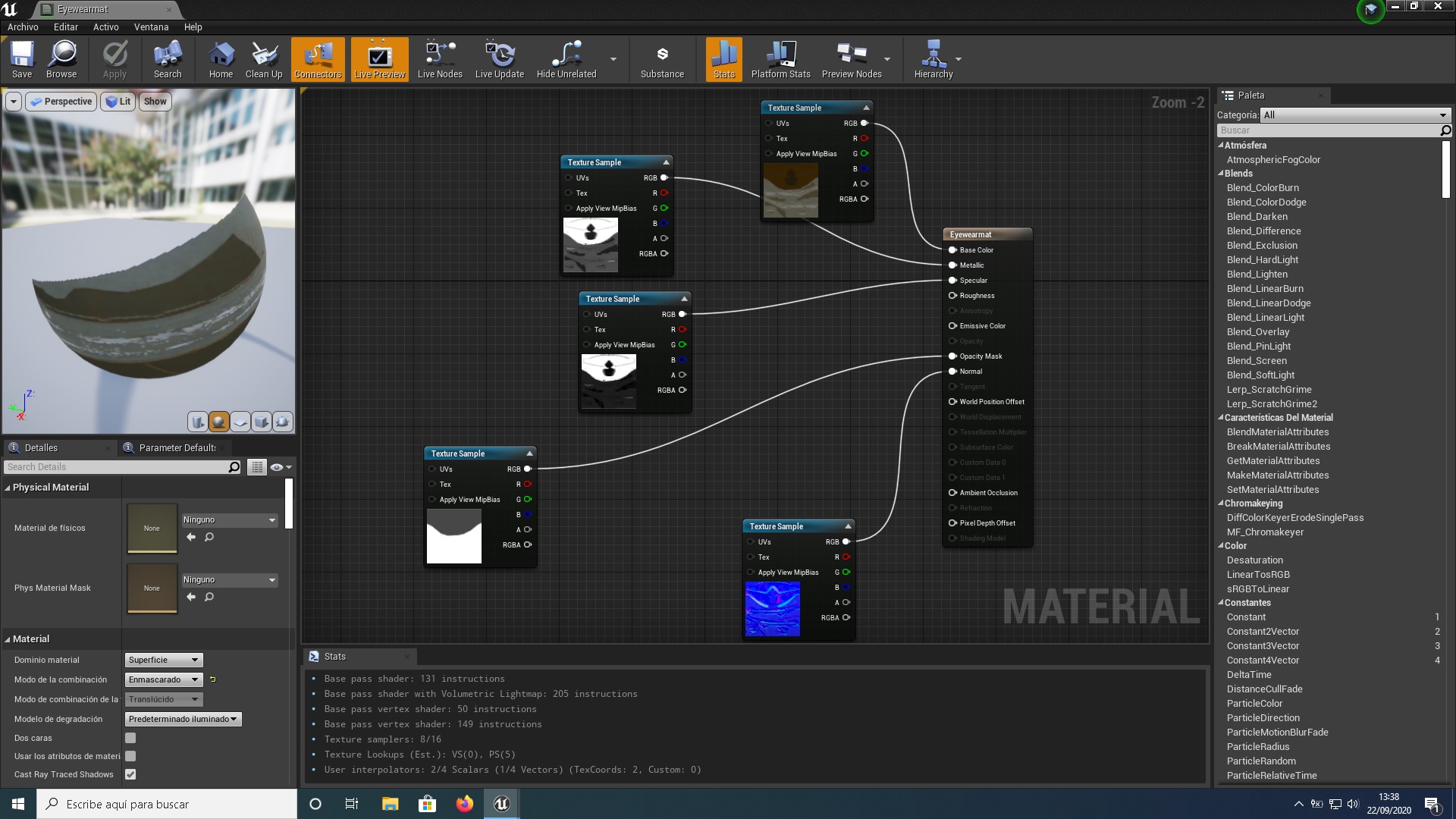
Task: Enable the Dos caras checkbox
Action: (130, 738)
